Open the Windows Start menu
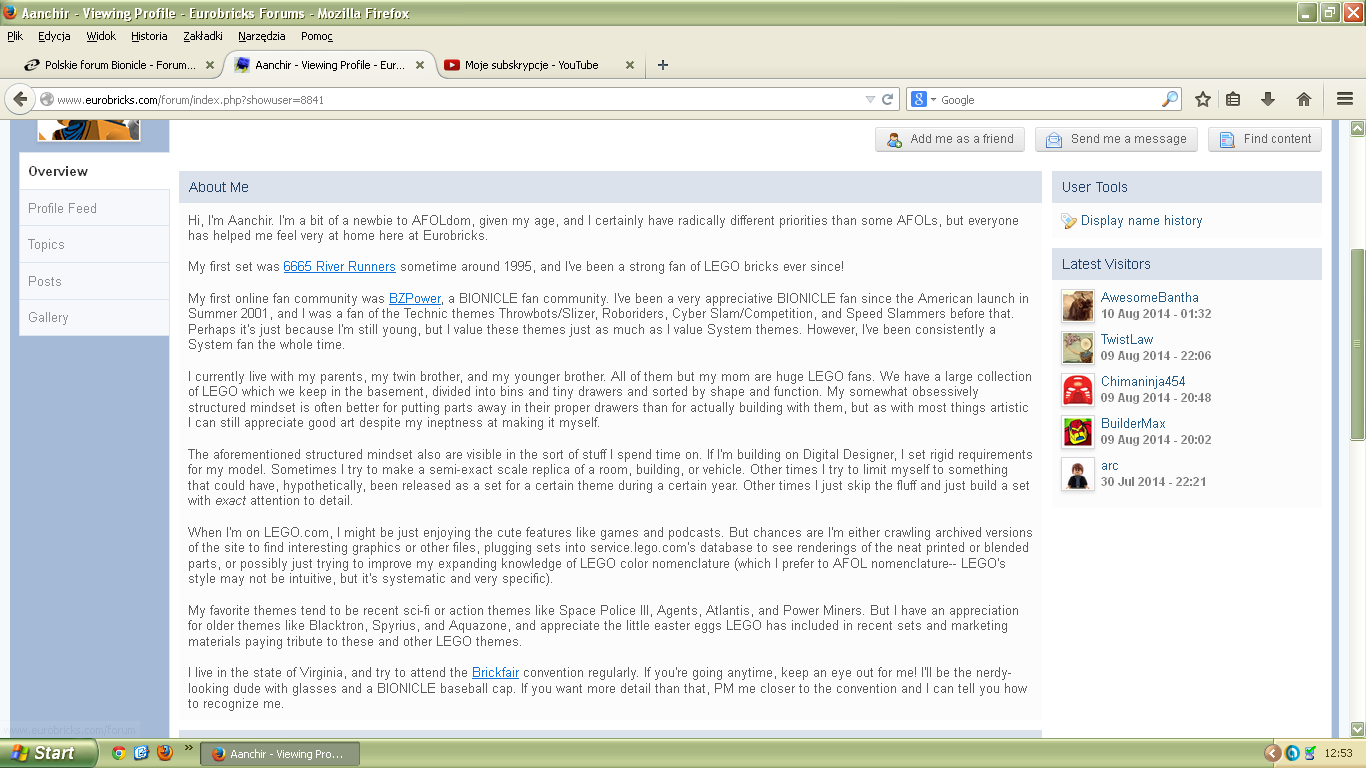The image size is (1366, 768). [49, 753]
